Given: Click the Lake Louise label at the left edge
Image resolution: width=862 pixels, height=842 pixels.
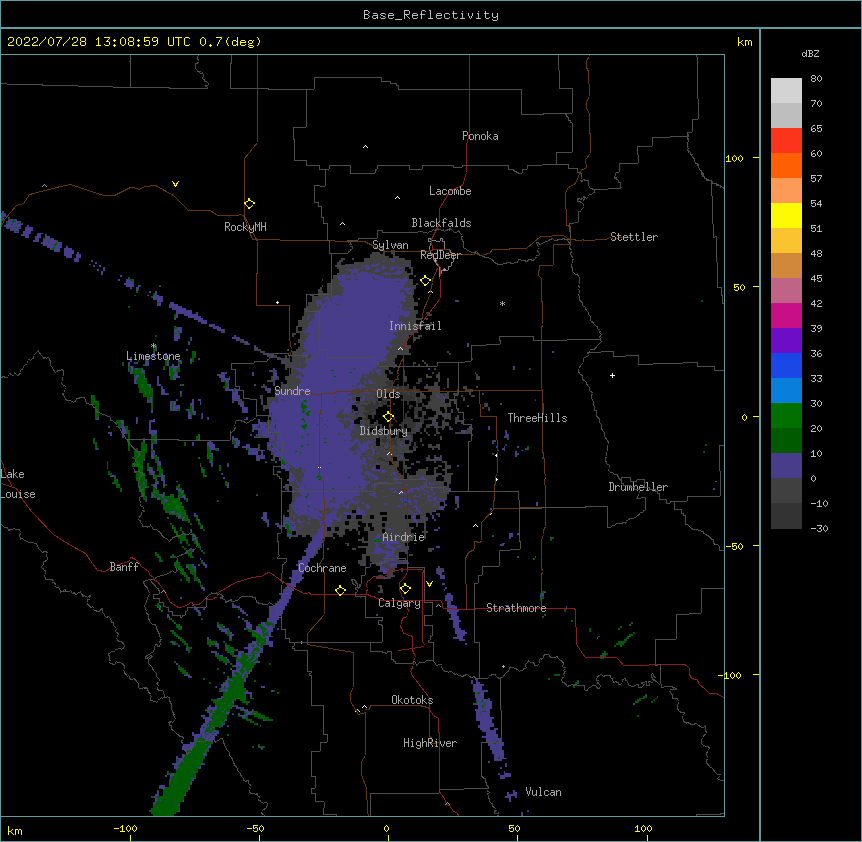Looking at the screenshot, I should coord(18,484).
